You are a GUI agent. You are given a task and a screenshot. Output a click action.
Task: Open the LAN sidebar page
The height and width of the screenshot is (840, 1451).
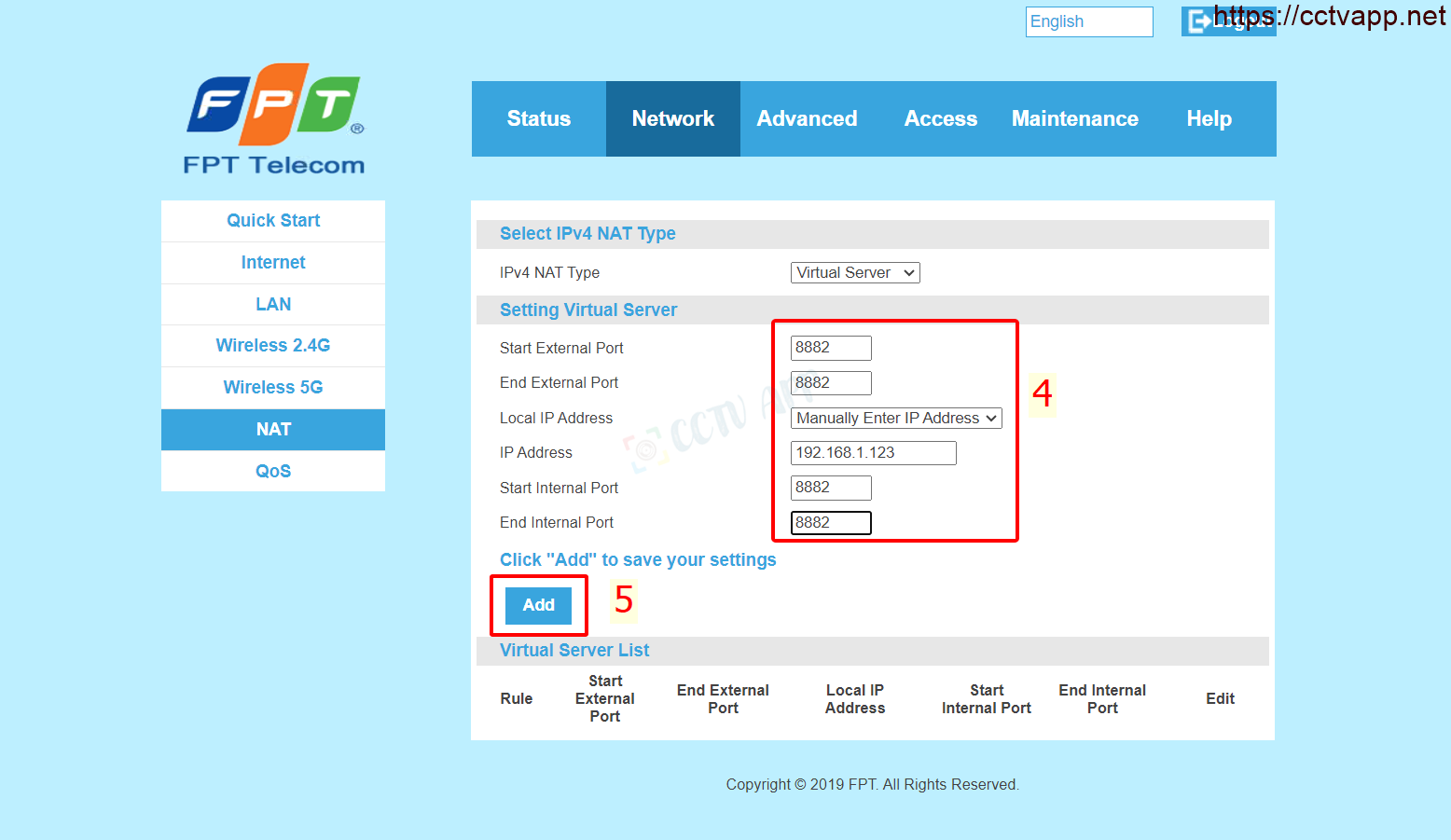273,304
